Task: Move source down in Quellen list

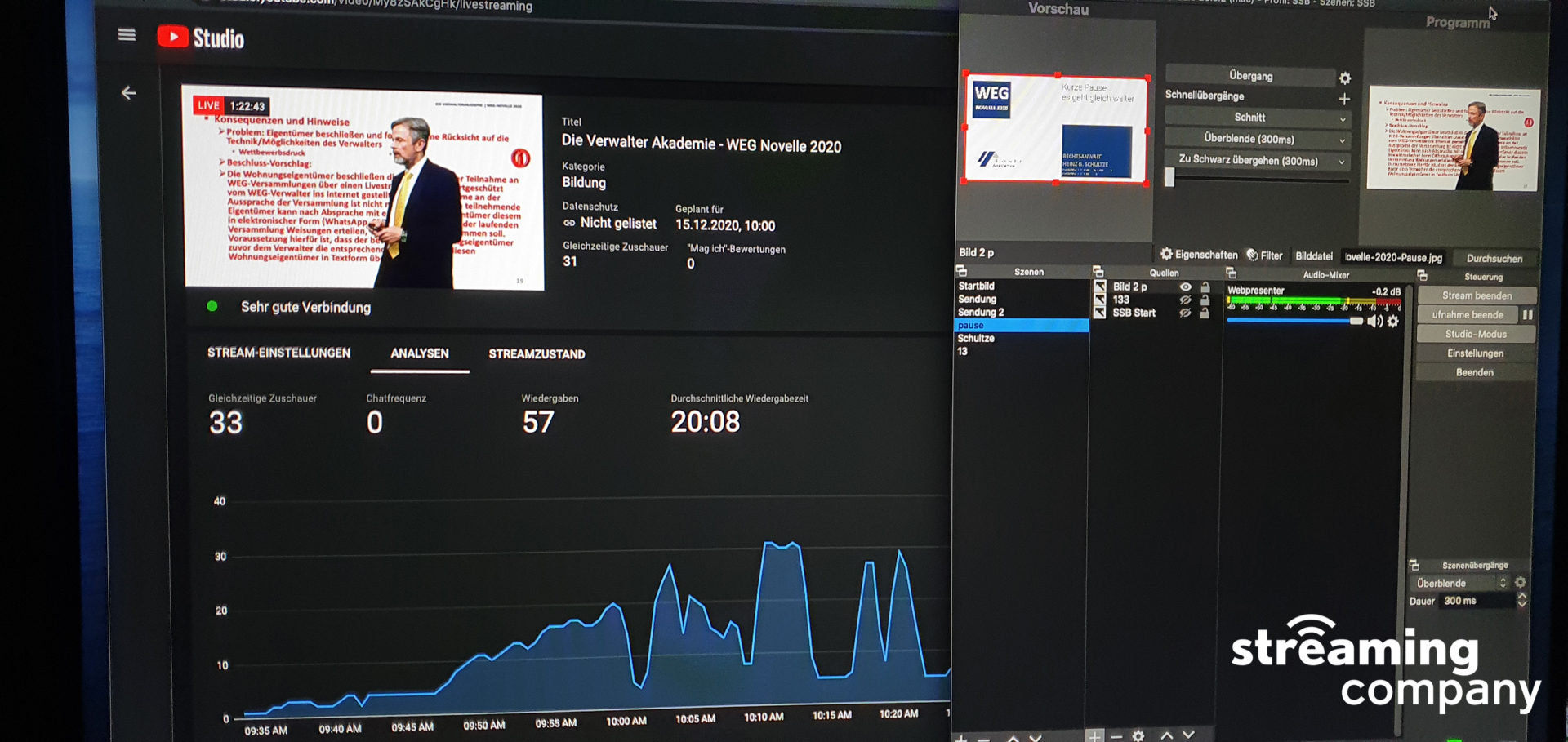Action: tap(1189, 735)
